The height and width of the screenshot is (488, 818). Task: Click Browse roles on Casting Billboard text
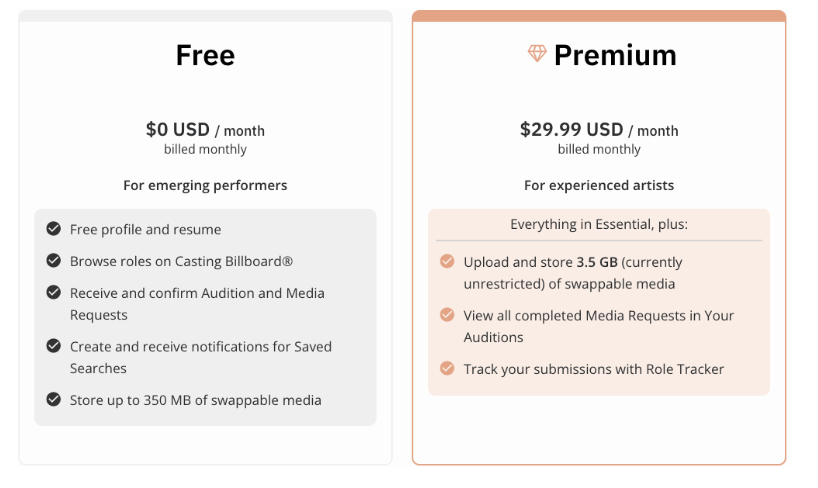pos(182,261)
